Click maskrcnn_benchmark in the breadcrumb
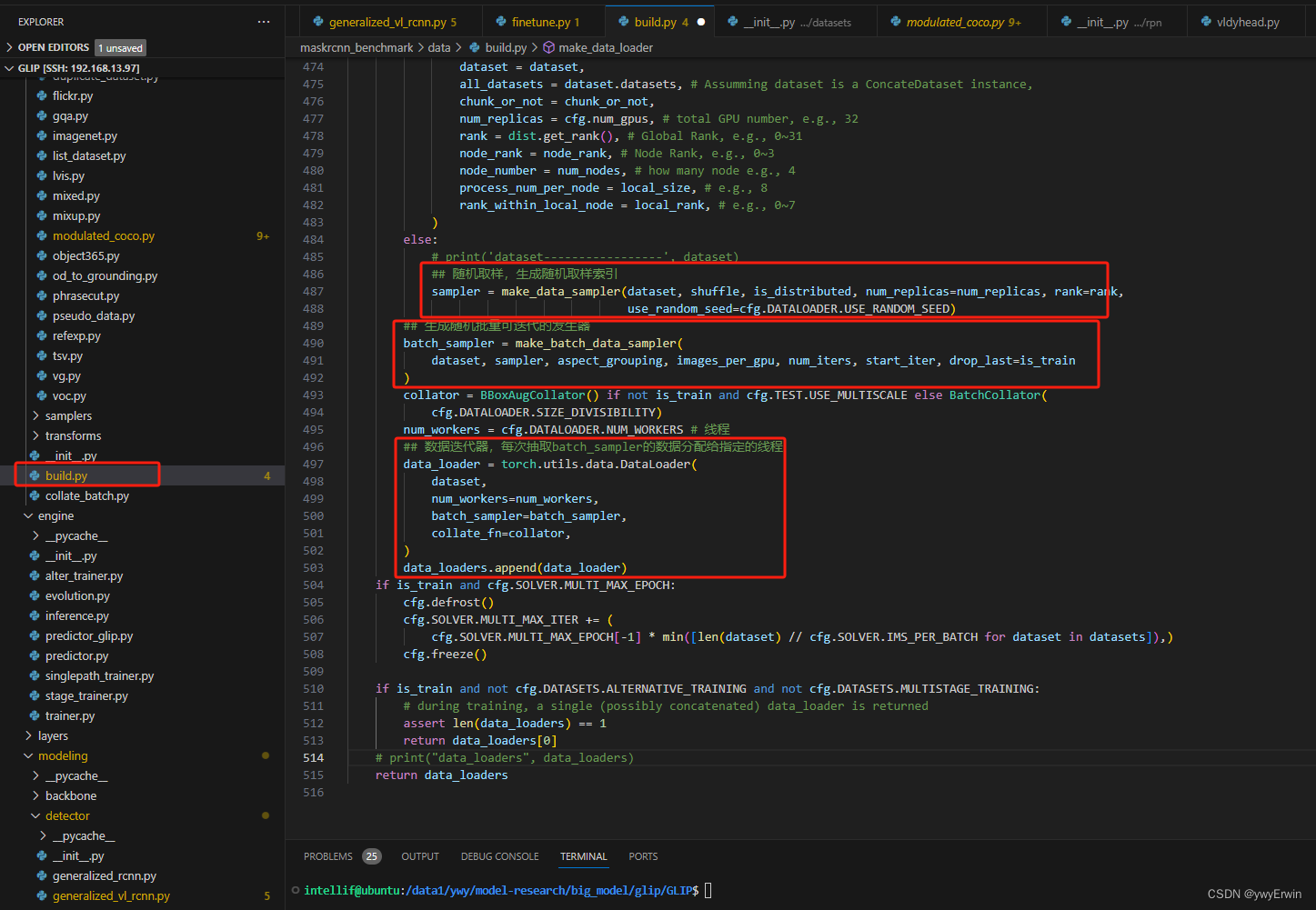 357,47
